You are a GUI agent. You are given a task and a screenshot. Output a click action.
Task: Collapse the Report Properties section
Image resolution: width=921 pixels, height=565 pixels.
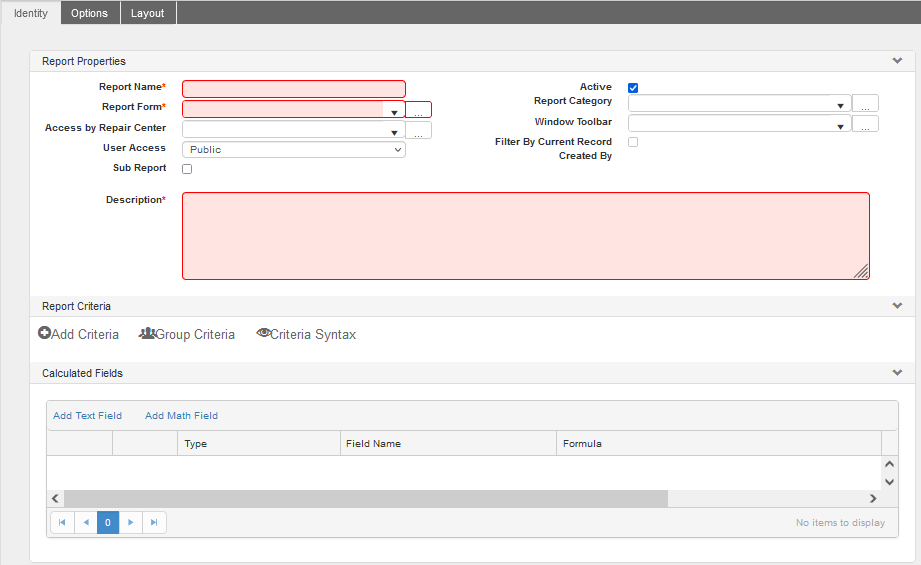(x=897, y=61)
